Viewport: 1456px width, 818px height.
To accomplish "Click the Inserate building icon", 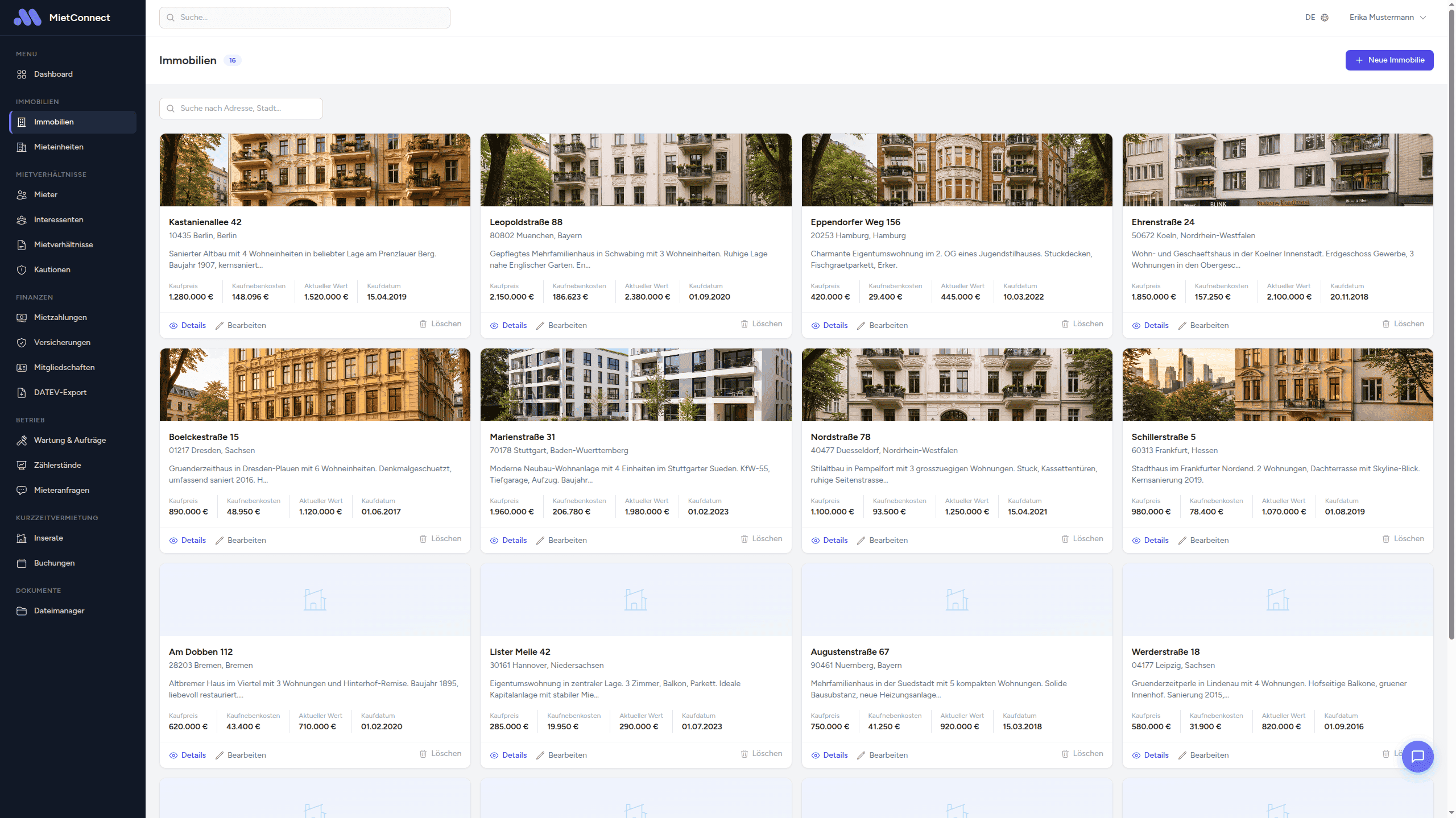I will [22, 538].
